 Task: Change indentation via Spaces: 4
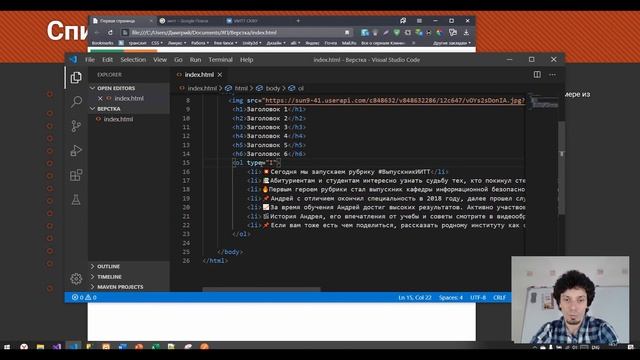click(x=451, y=298)
